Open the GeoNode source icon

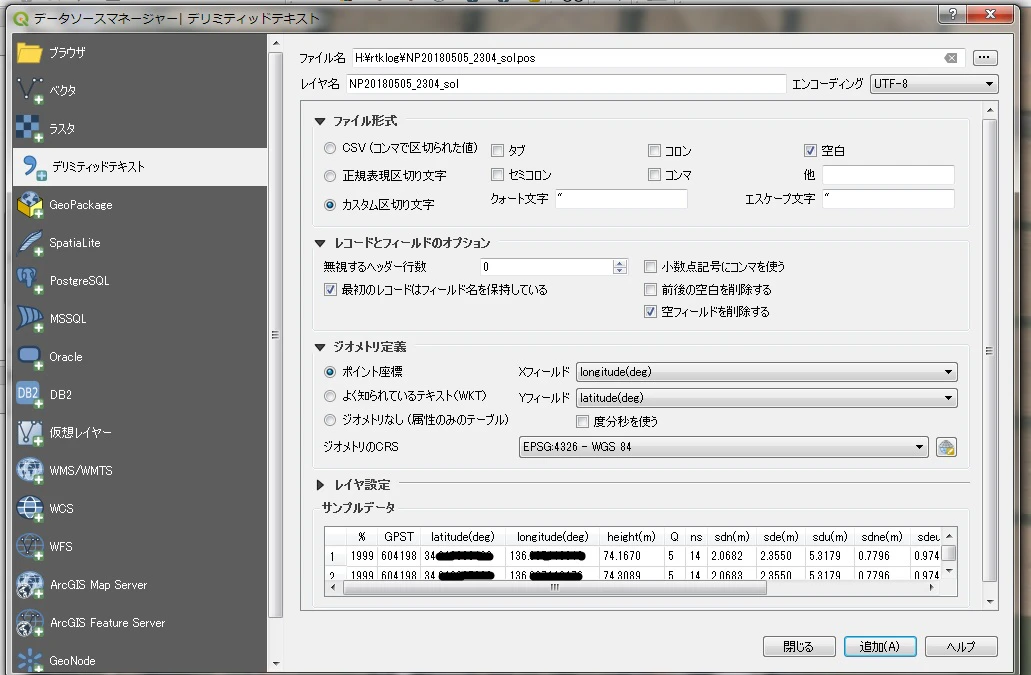[29, 661]
